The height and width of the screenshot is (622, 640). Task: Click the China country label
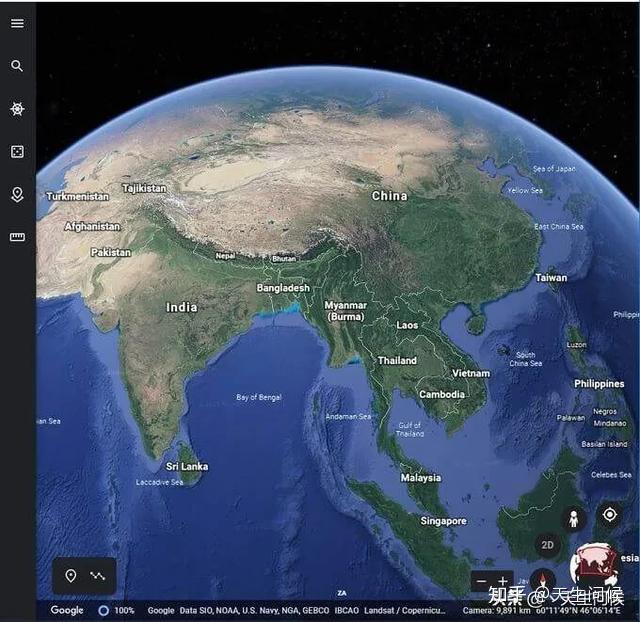pyautogui.click(x=389, y=196)
